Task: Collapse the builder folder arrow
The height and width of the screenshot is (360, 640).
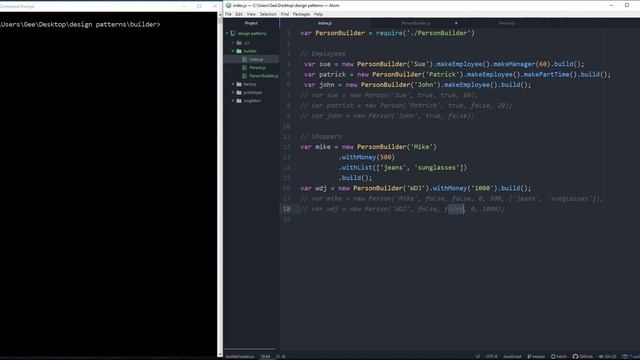Action: pos(233,51)
